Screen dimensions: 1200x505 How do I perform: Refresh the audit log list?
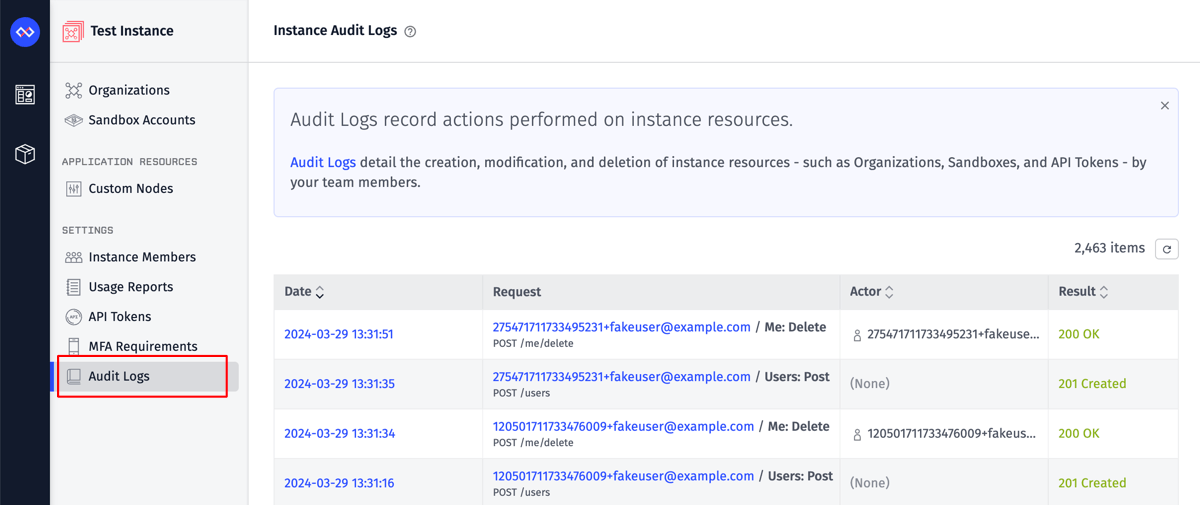(x=1166, y=249)
